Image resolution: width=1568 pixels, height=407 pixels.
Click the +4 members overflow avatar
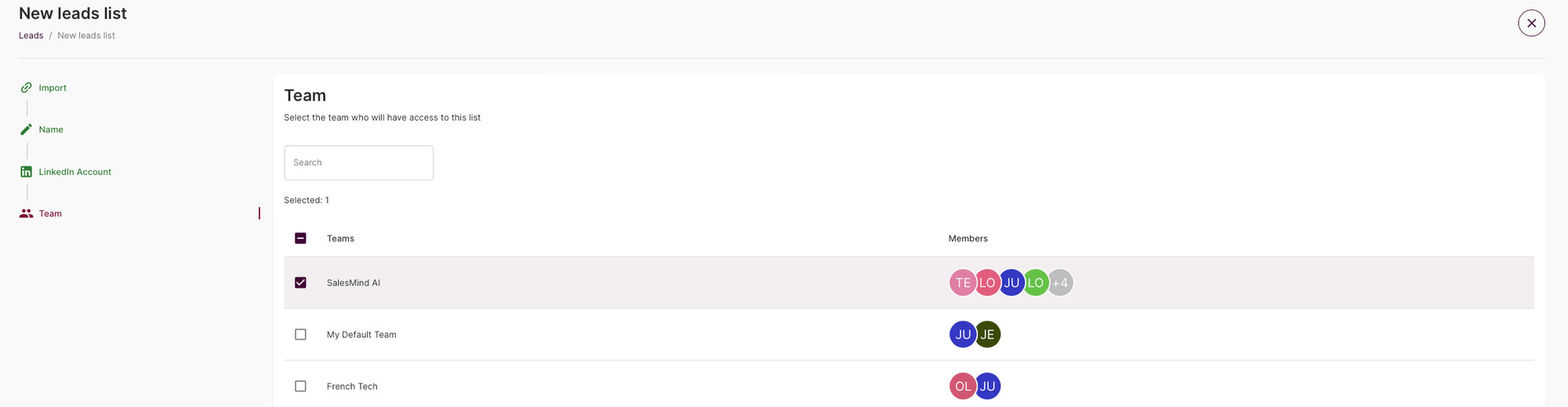[x=1060, y=282]
